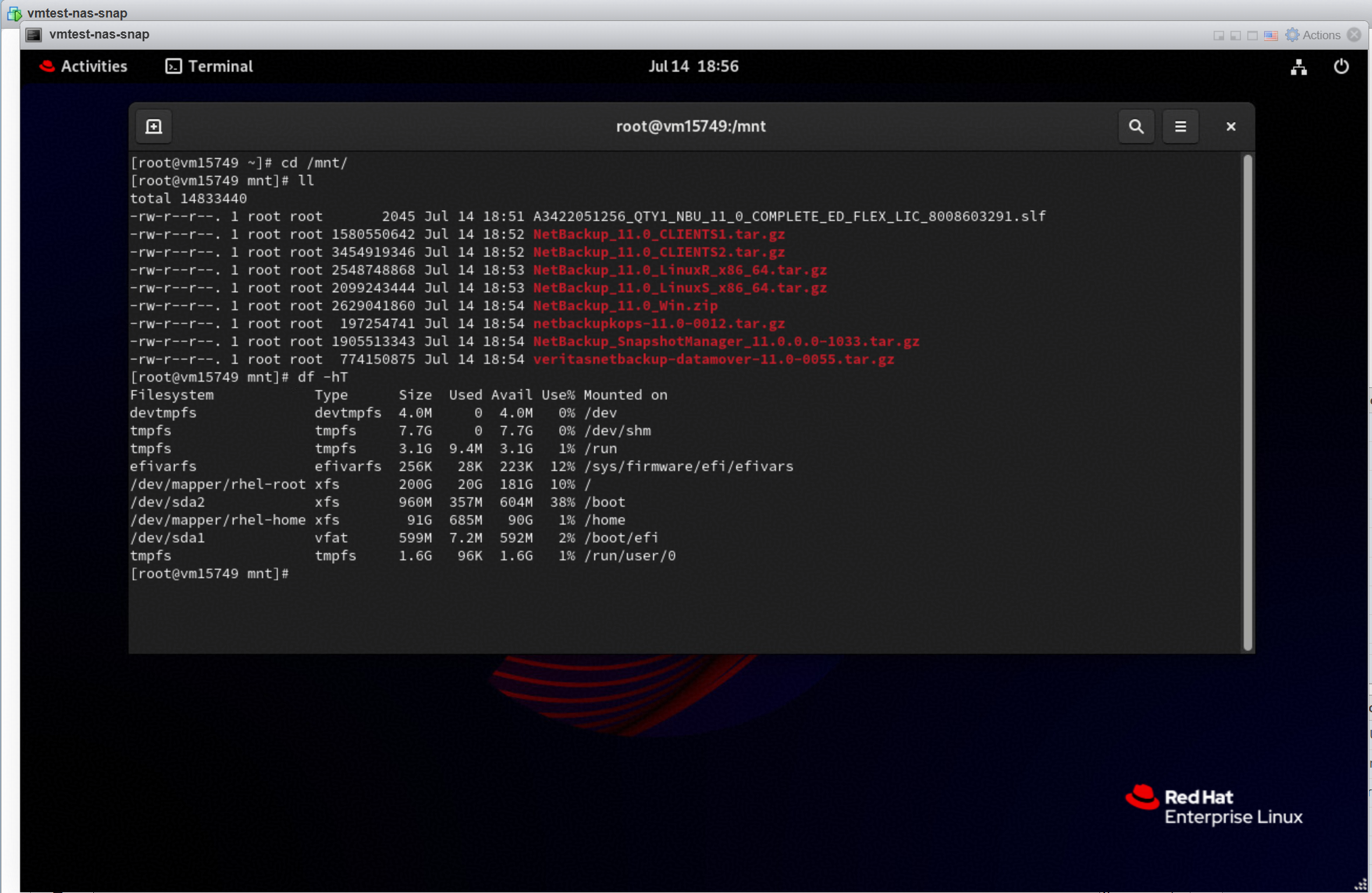
Task: Click the Jul 14 18:56 clock
Action: click(x=693, y=67)
